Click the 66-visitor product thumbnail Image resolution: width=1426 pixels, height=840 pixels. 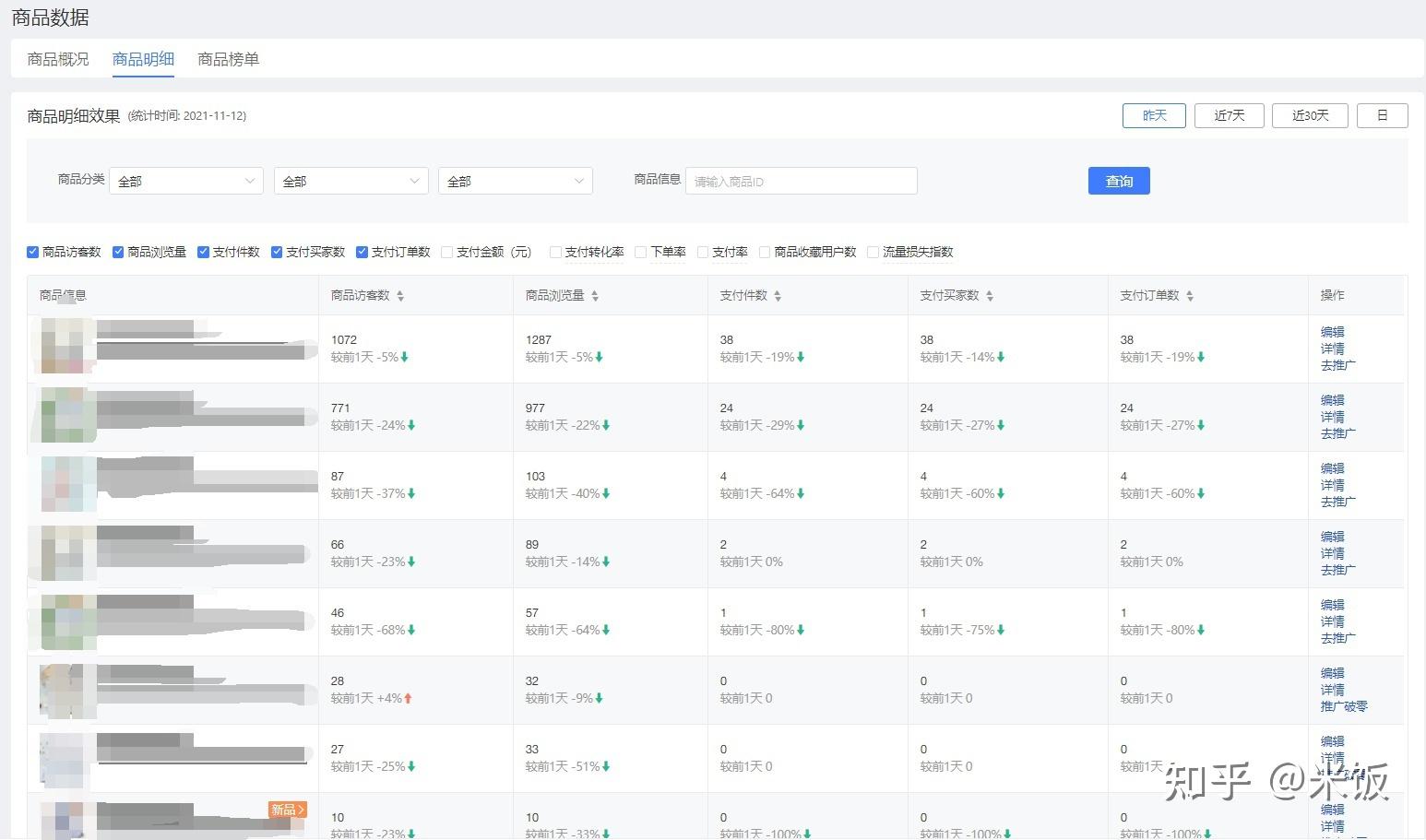68,551
